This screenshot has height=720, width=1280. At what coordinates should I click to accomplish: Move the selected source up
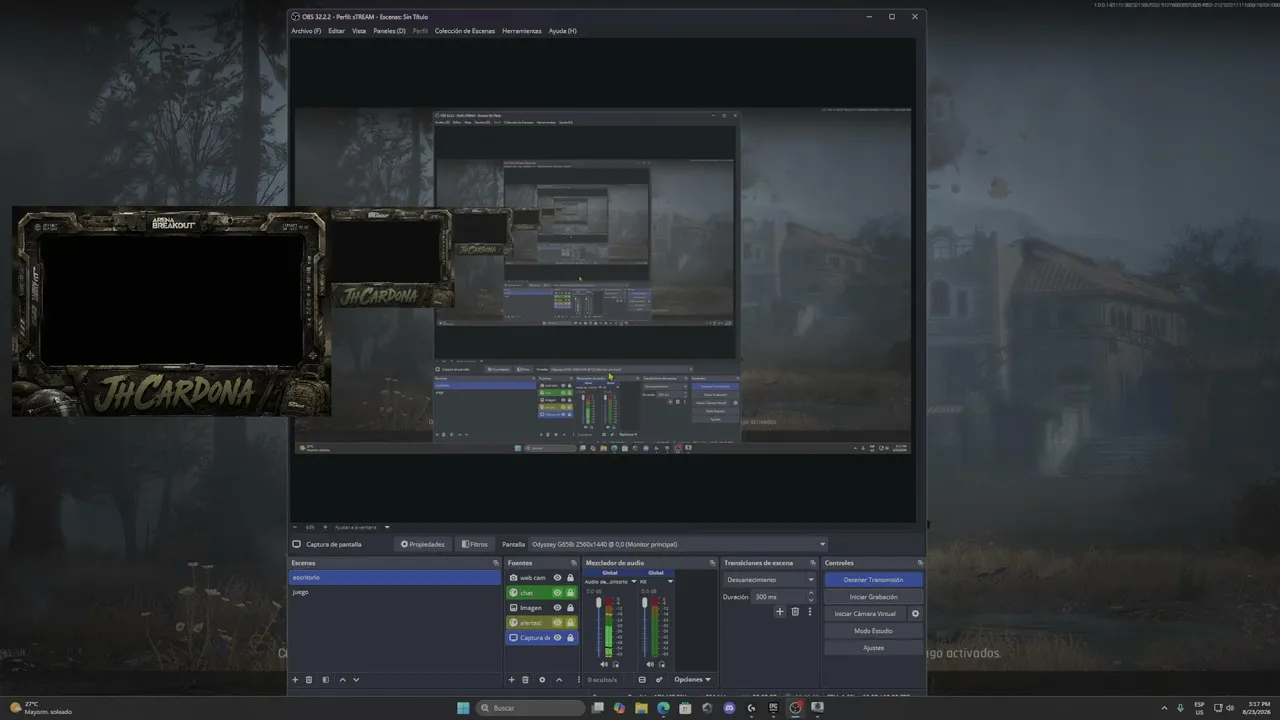tap(559, 680)
